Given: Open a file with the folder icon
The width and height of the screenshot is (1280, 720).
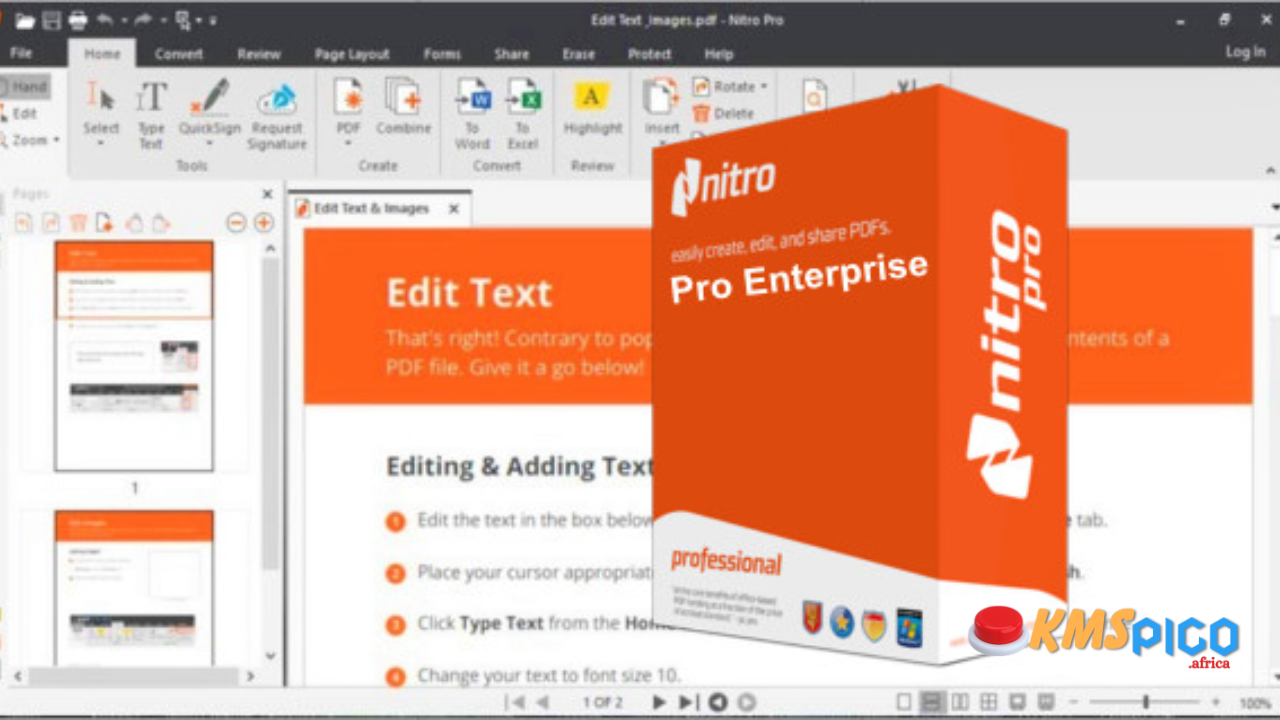Looking at the screenshot, I should pos(24,20).
